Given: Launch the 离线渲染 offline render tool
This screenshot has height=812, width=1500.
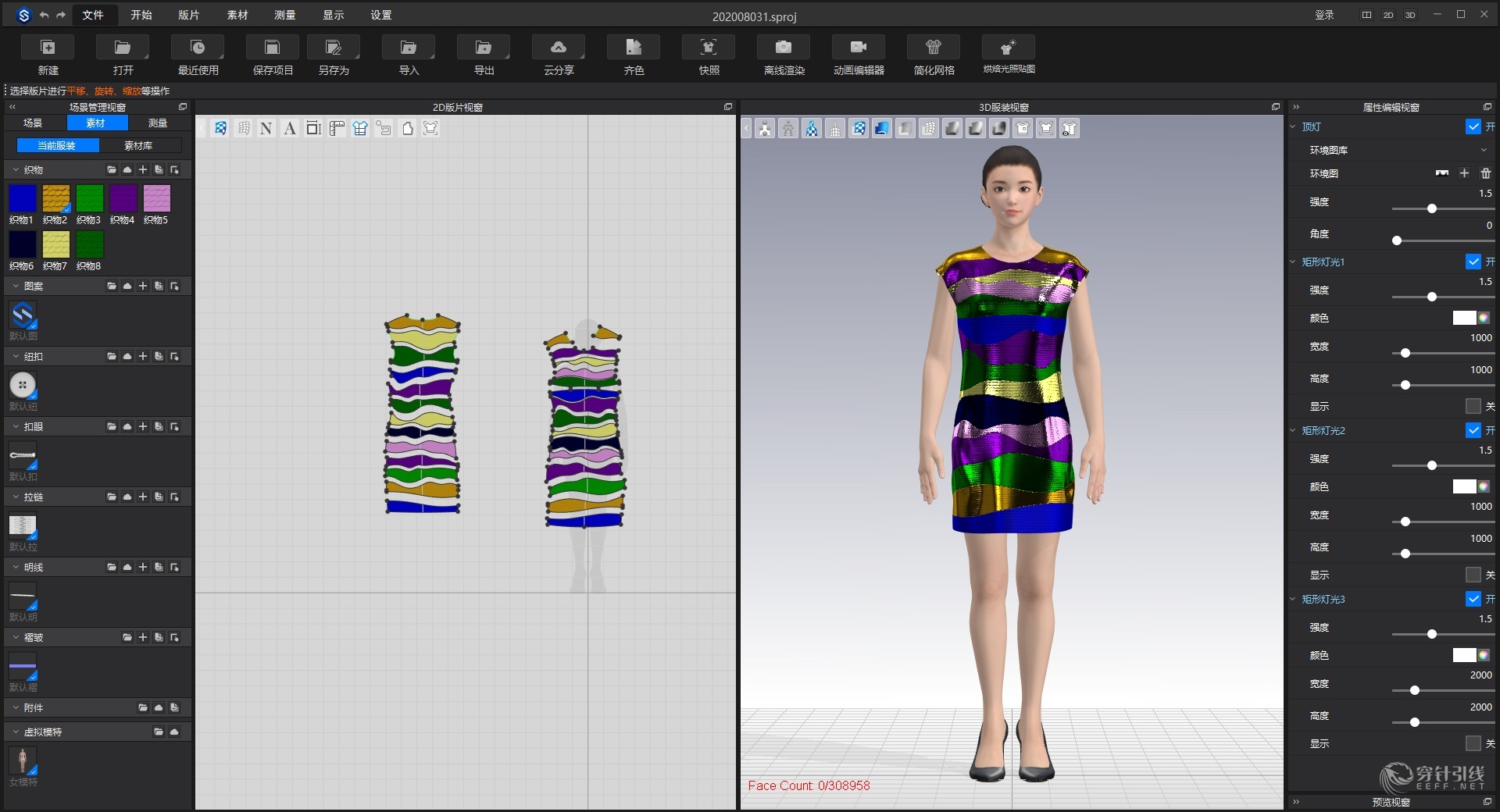Looking at the screenshot, I should point(783,55).
